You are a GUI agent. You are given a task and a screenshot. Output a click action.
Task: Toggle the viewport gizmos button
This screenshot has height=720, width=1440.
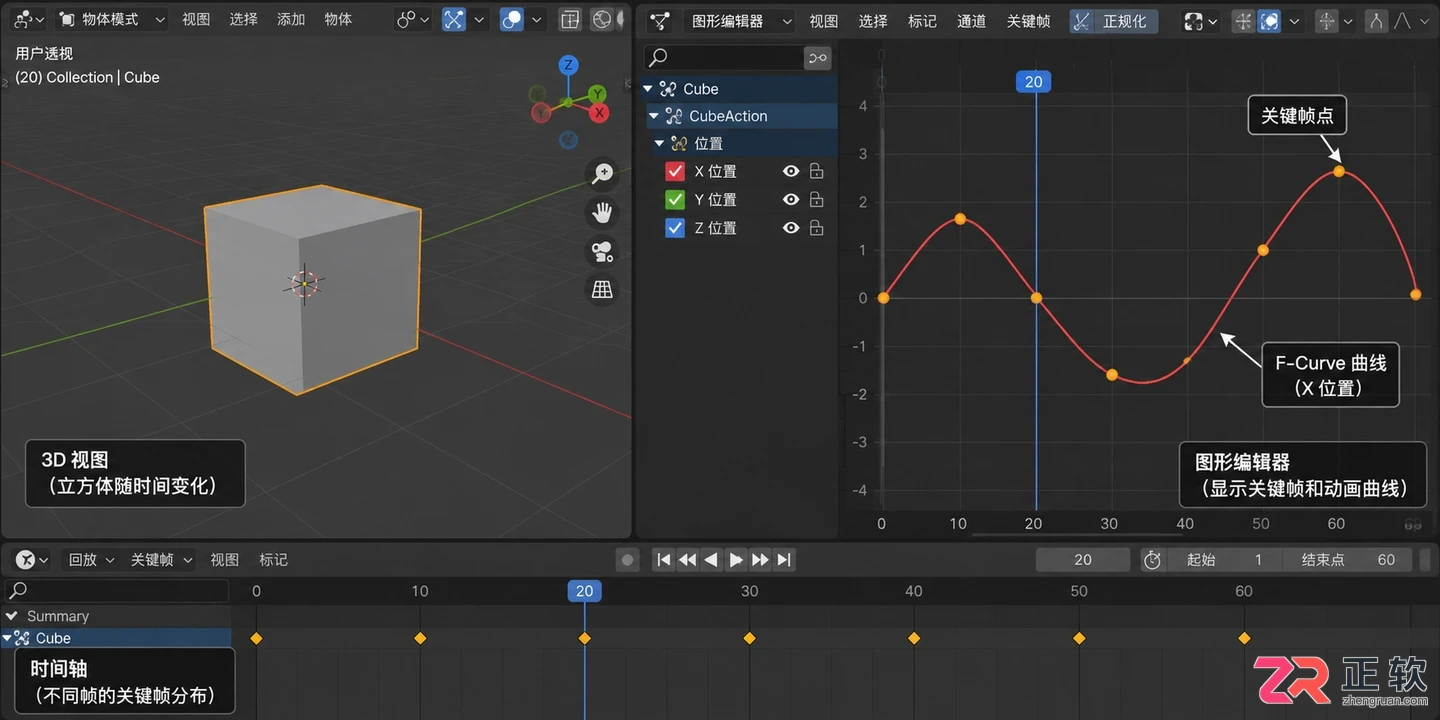point(454,19)
